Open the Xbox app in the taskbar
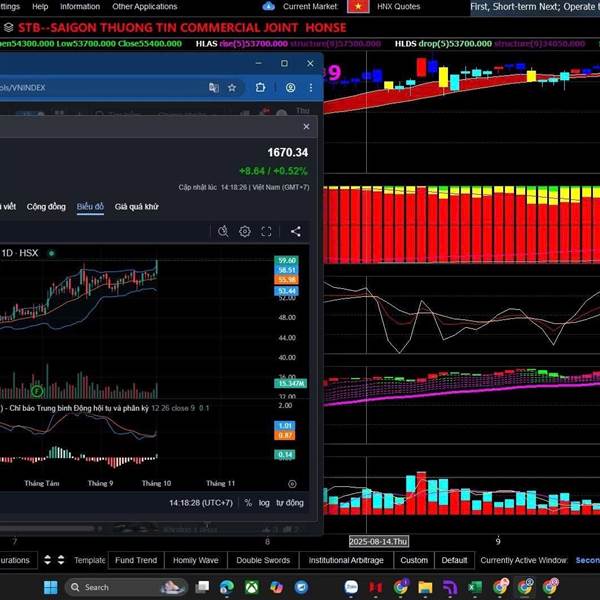The image size is (600, 600). click(251, 587)
